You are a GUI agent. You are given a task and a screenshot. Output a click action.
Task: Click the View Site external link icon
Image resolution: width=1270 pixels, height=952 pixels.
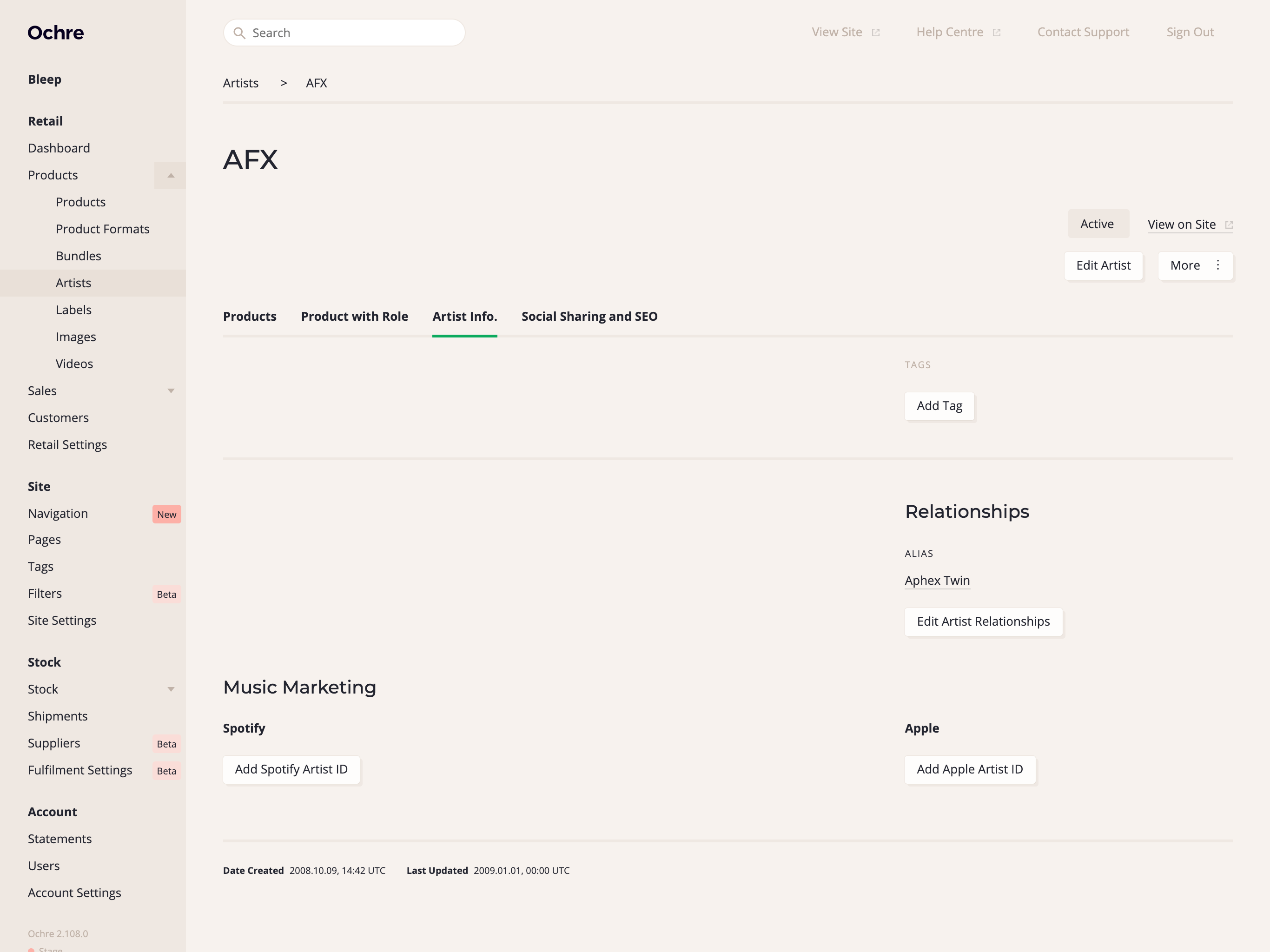[x=875, y=33]
